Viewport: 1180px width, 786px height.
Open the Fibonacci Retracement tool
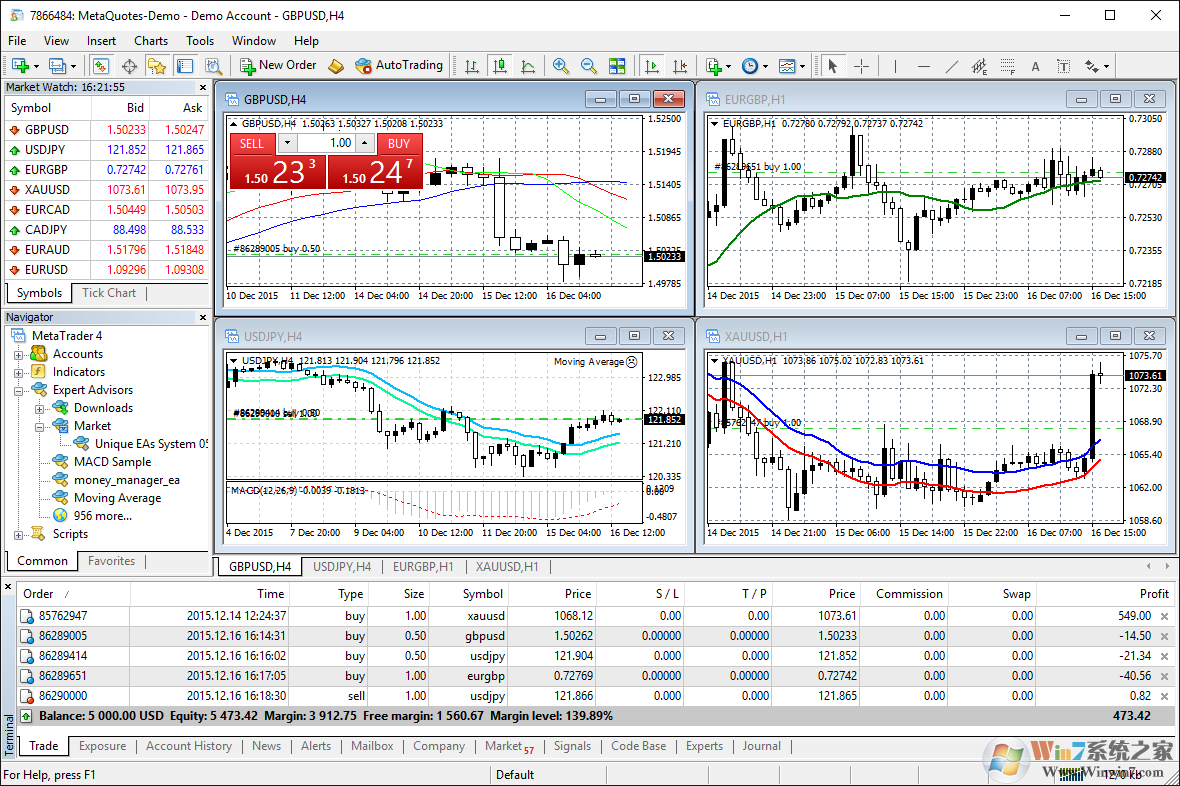(x=1007, y=66)
